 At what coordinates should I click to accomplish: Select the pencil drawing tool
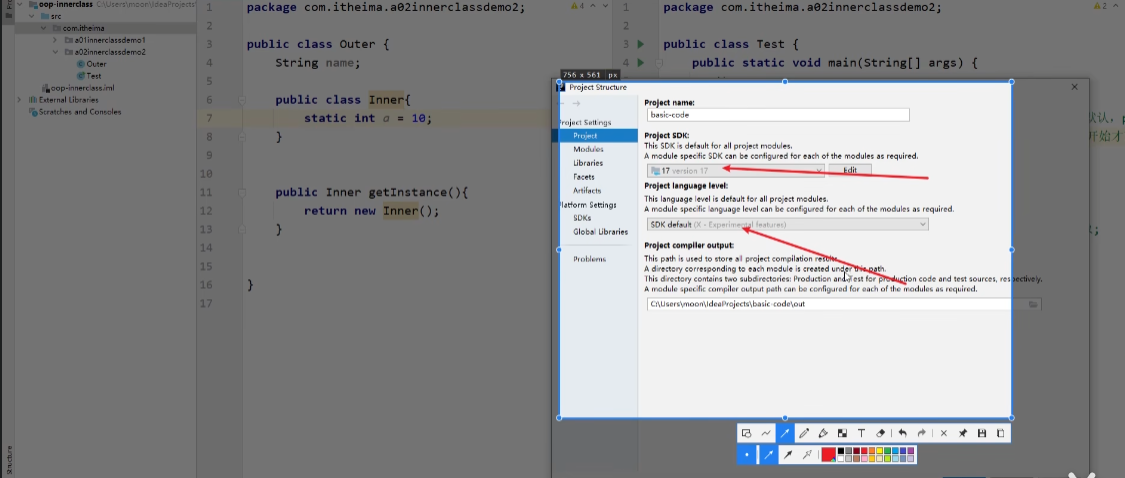(804, 433)
